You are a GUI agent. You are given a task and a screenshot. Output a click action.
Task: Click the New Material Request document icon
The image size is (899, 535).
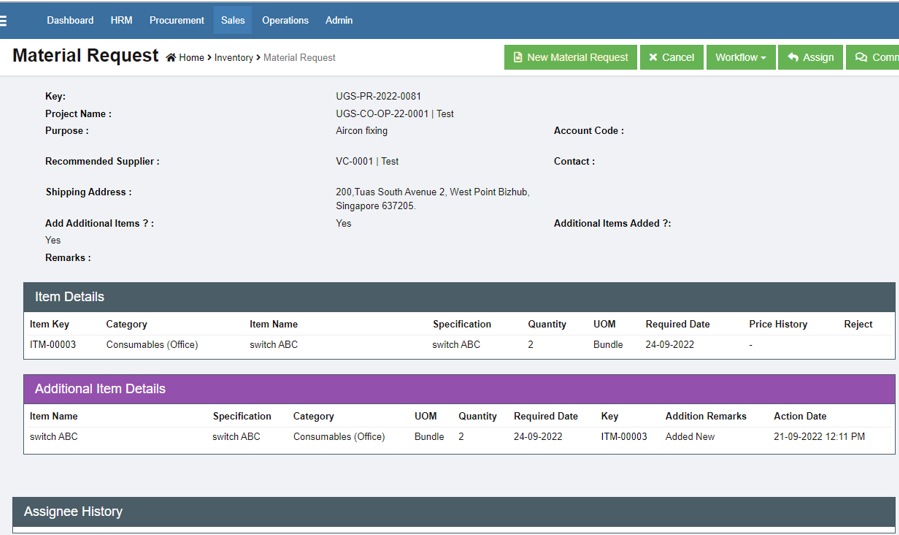(x=518, y=58)
